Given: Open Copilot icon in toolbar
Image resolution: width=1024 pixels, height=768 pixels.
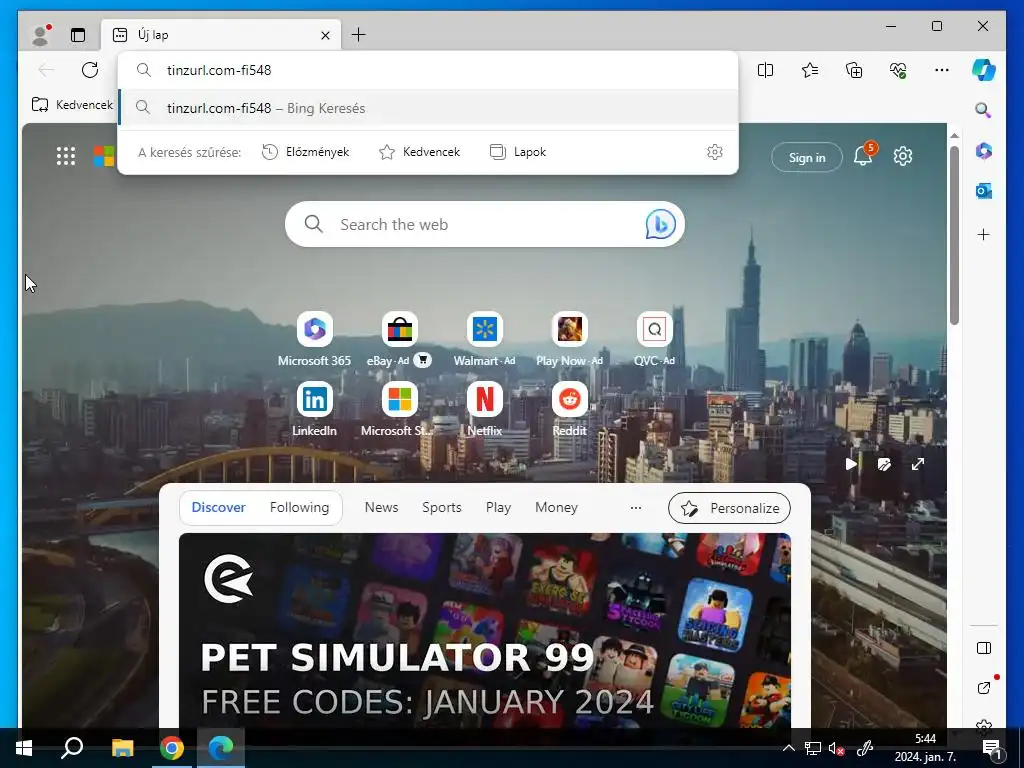Looking at the screenshot, I should 984,70.
